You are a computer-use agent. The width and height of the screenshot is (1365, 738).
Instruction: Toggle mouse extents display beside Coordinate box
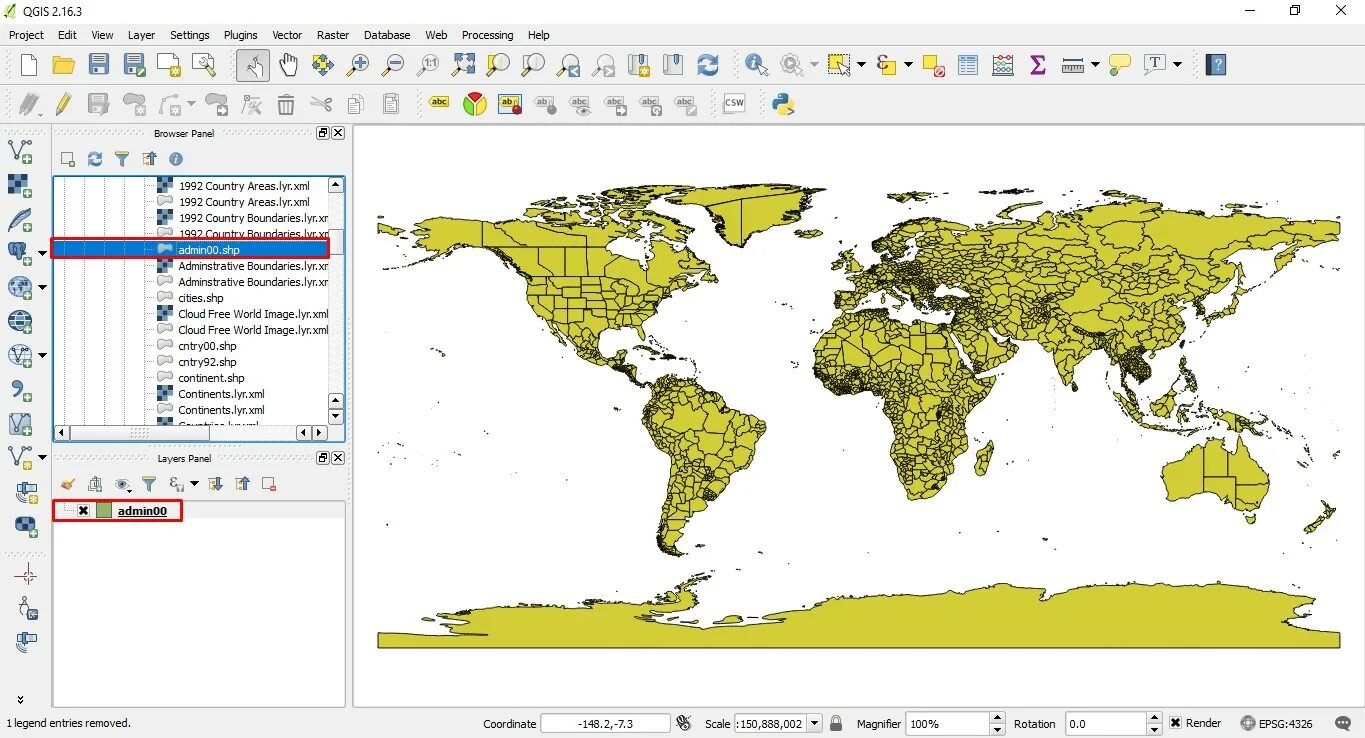pyautogui.click(x=684, y=723)
